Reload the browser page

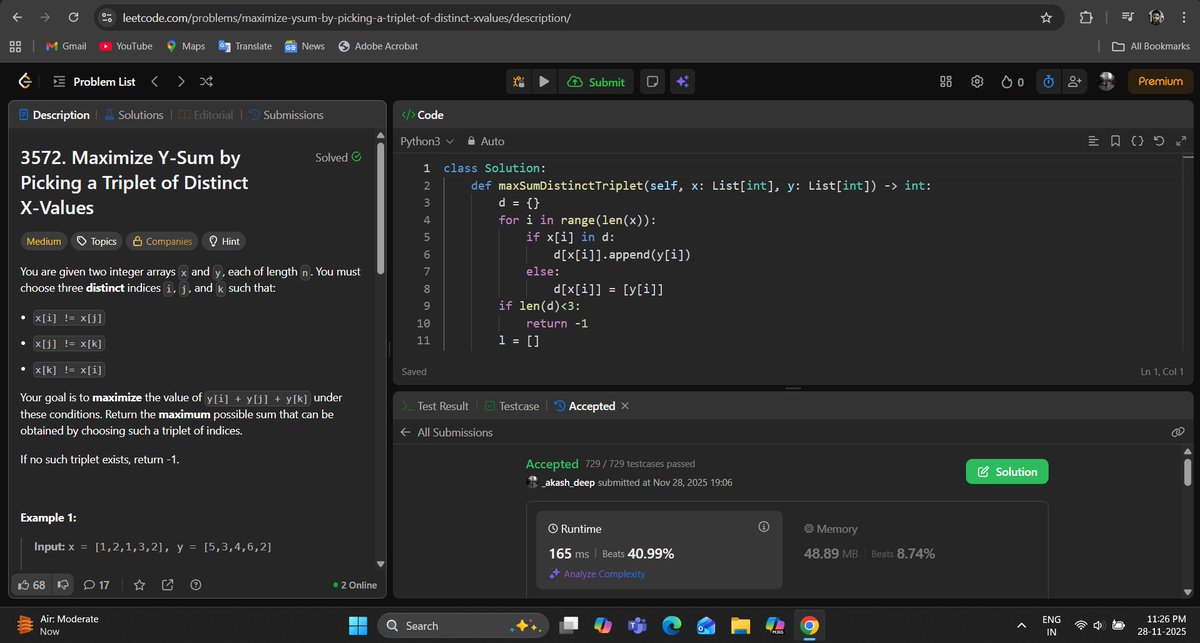(74, 18)
